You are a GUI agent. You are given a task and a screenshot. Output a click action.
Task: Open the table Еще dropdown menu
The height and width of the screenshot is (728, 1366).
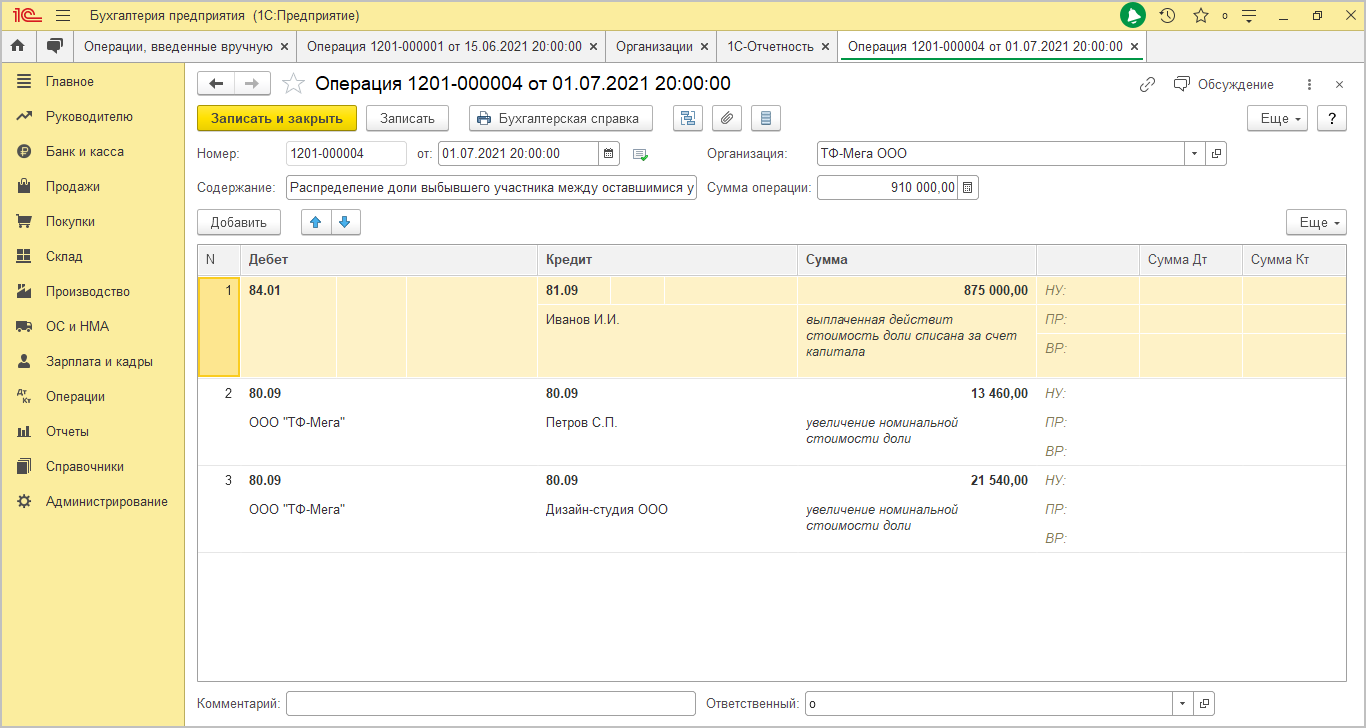(1316, 223)
